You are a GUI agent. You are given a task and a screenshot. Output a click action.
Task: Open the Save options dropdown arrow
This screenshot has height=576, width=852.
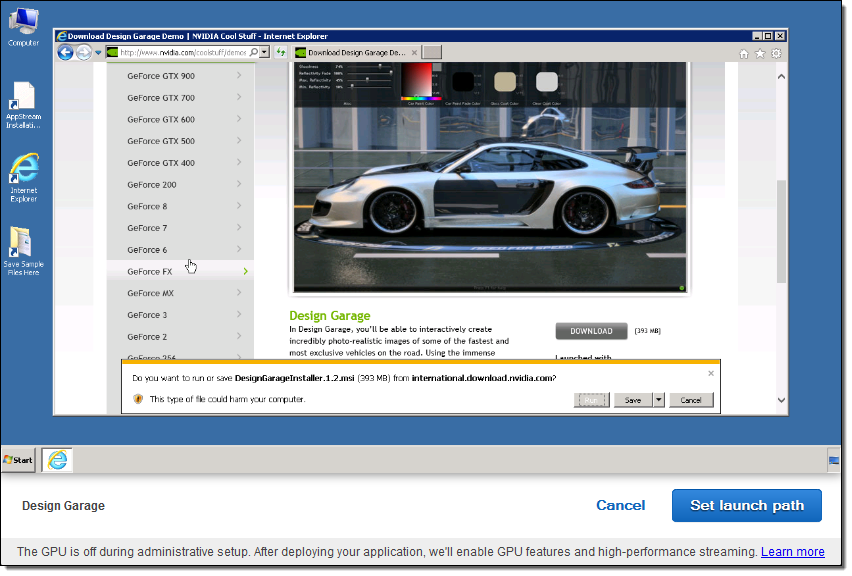659,400
